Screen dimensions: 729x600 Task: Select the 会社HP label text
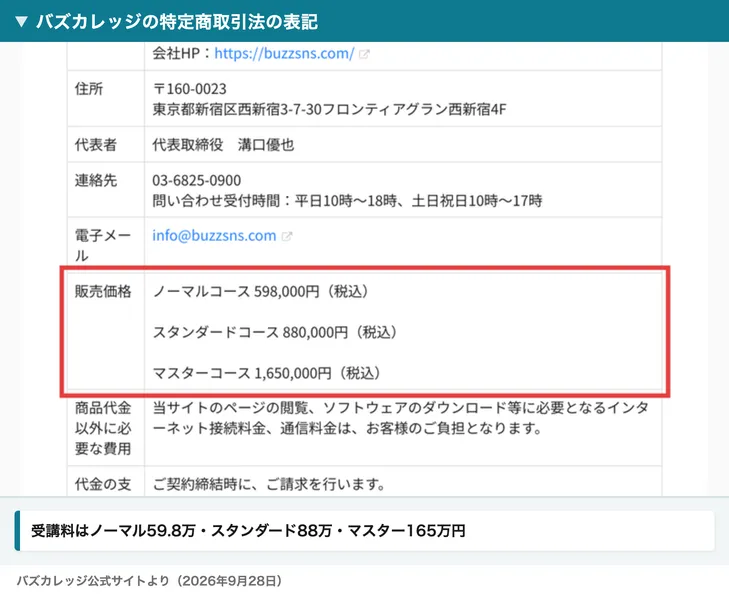click(176, 53)
